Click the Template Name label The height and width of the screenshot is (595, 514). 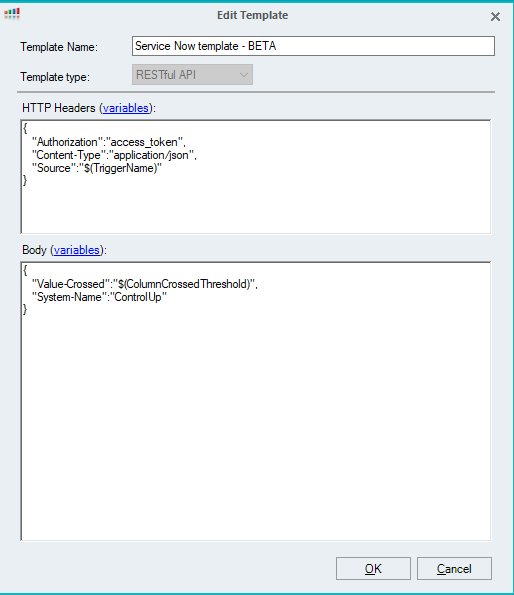click(59, 47)
